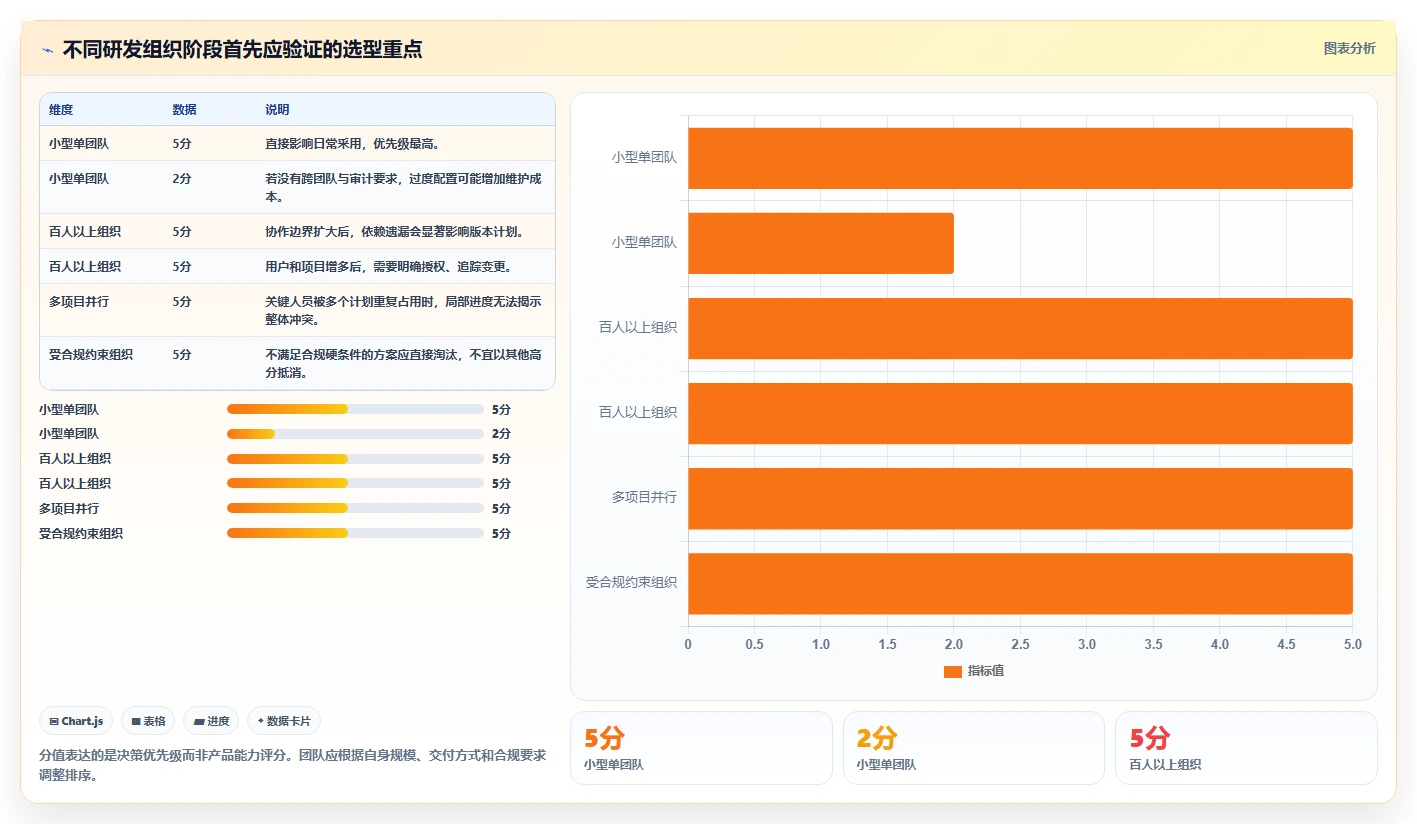Click the 小型单团队 progress bar showing 2分
The image size is (1417, 824).
(355, 434)
